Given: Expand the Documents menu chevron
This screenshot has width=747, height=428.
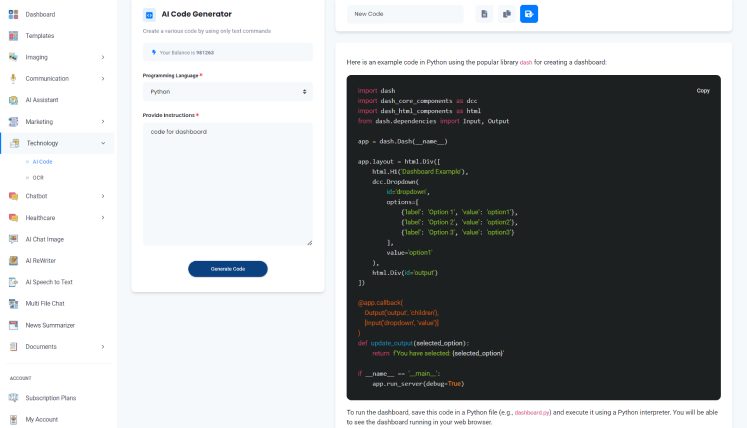Looking at the screenshot, I should coord(103,346).
